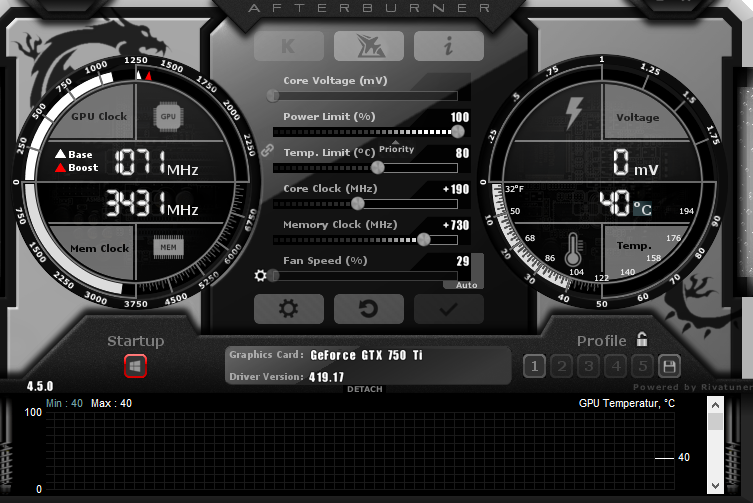Click the GPU chip icon in the clock gauge
This screenshot has width=753, height=503.
point(168,117)
